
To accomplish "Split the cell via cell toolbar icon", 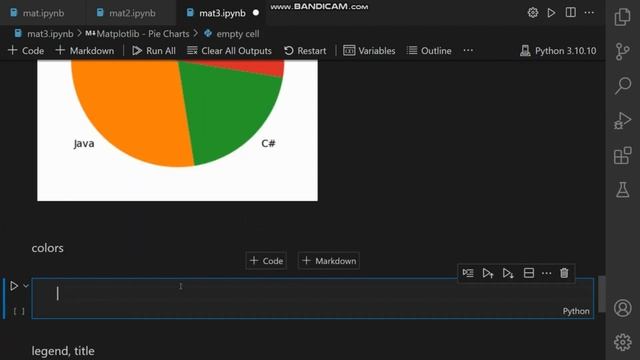I will [529, 273].
